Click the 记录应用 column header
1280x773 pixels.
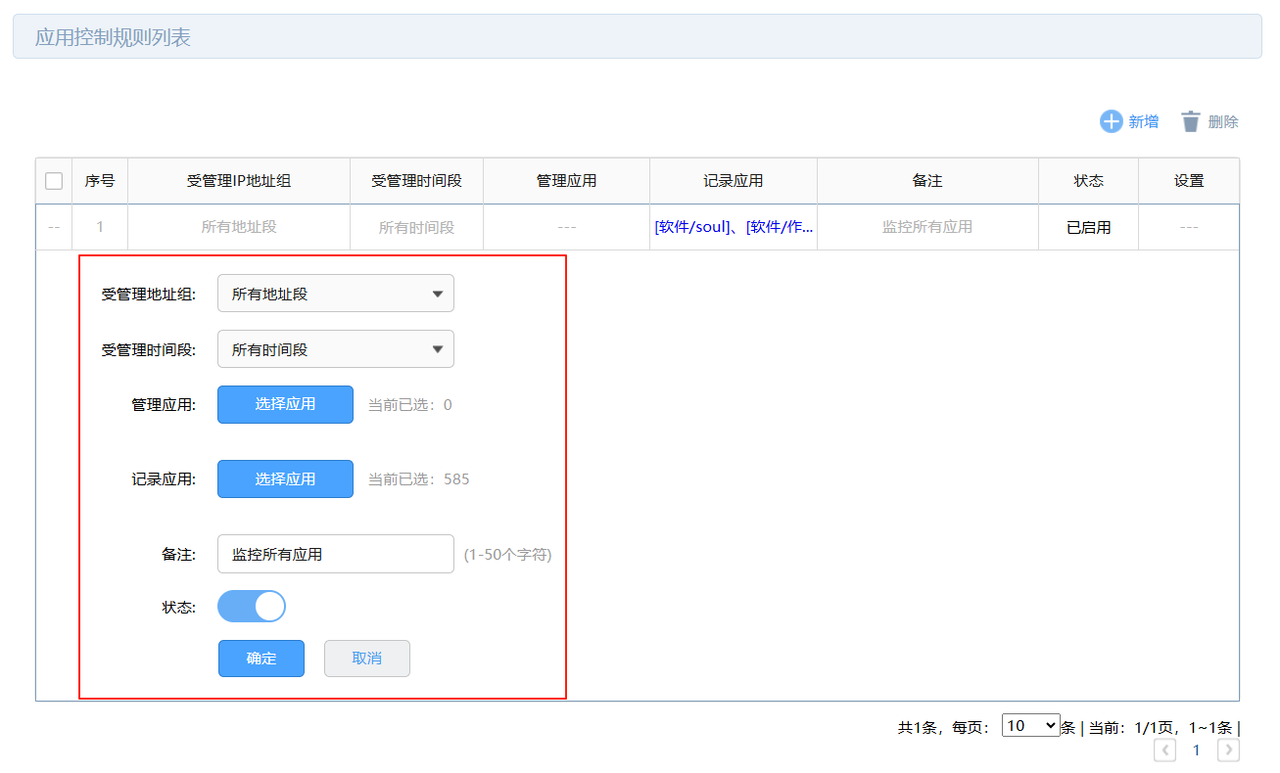point(733,181)
